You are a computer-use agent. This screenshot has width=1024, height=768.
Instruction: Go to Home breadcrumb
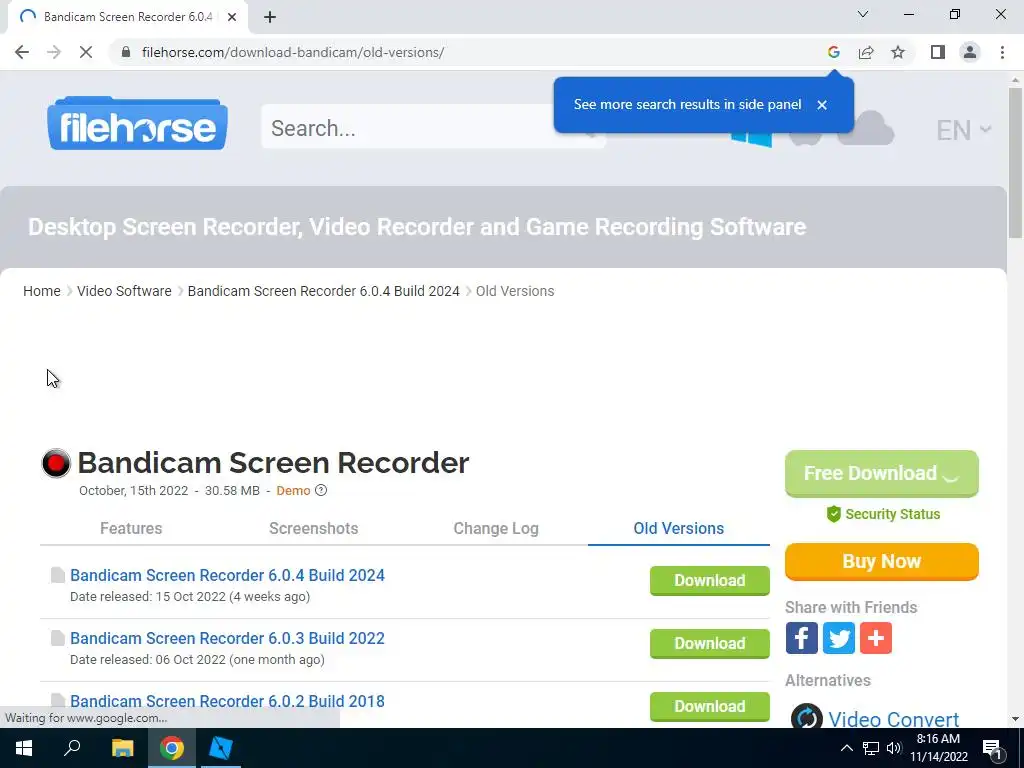click(42, 291)
